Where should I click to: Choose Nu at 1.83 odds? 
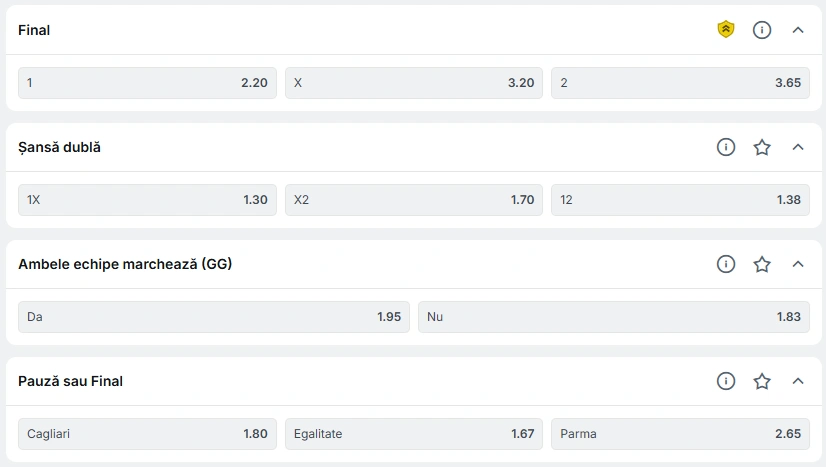coord(614,316)
